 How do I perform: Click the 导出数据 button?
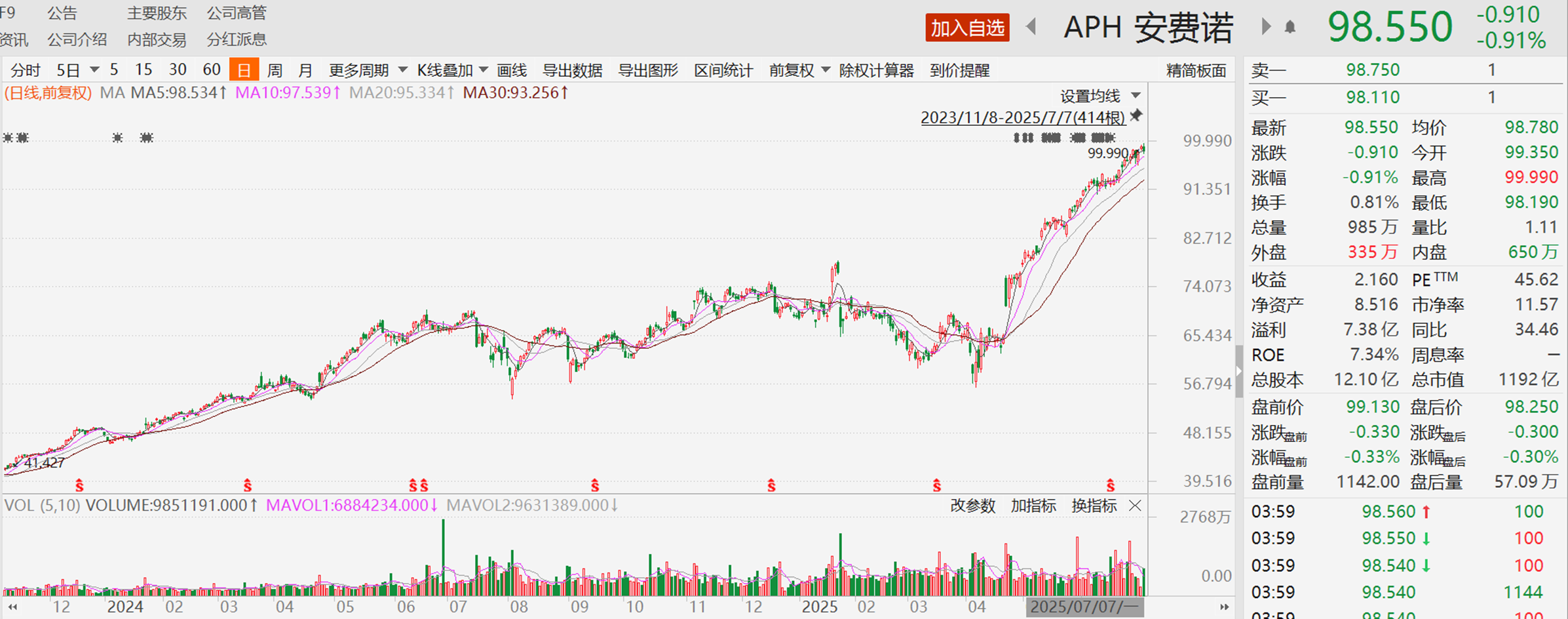click(x=572, y=70)
